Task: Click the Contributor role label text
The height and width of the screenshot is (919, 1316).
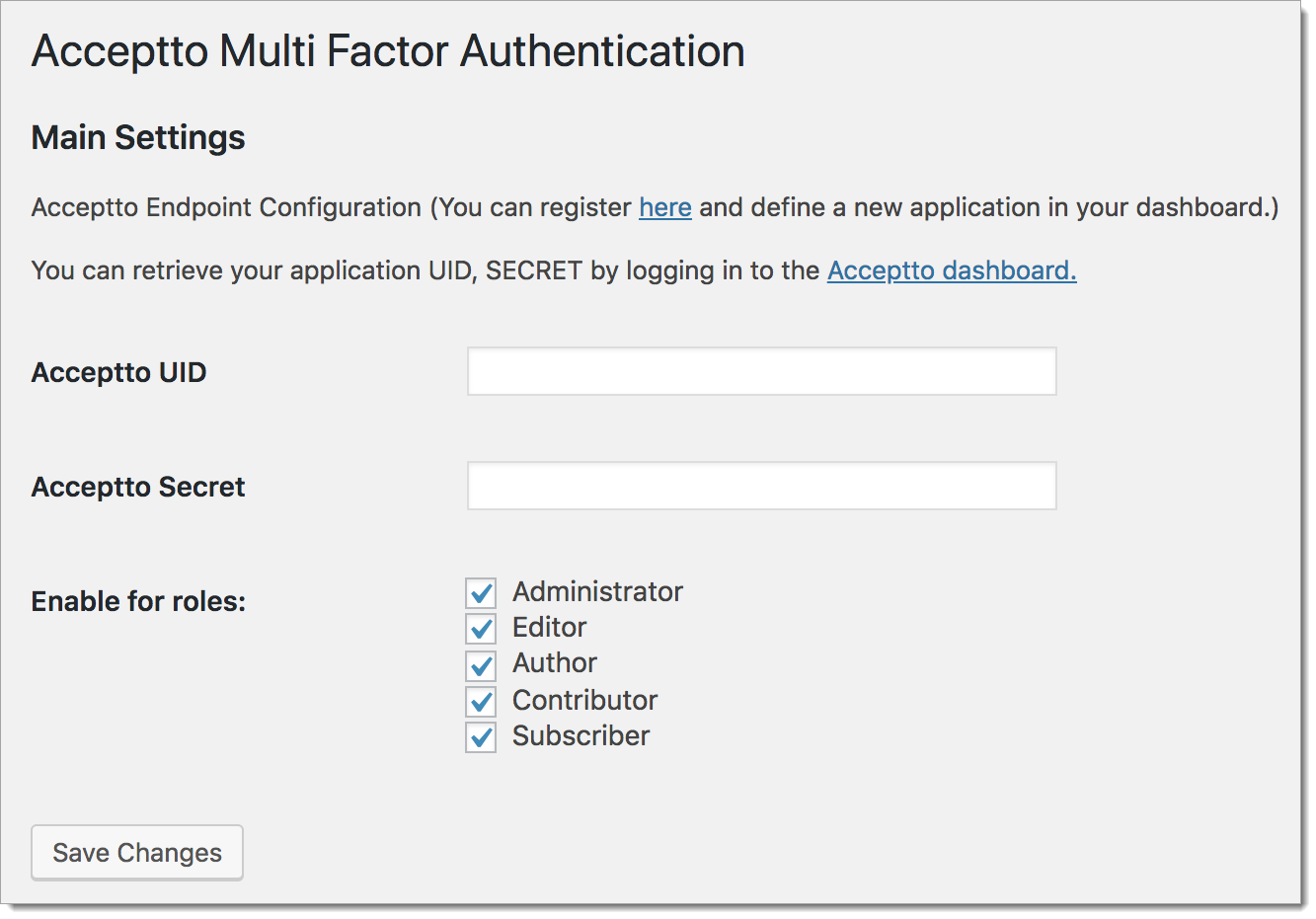Action: pyautogui.click(x=584, y=700)
